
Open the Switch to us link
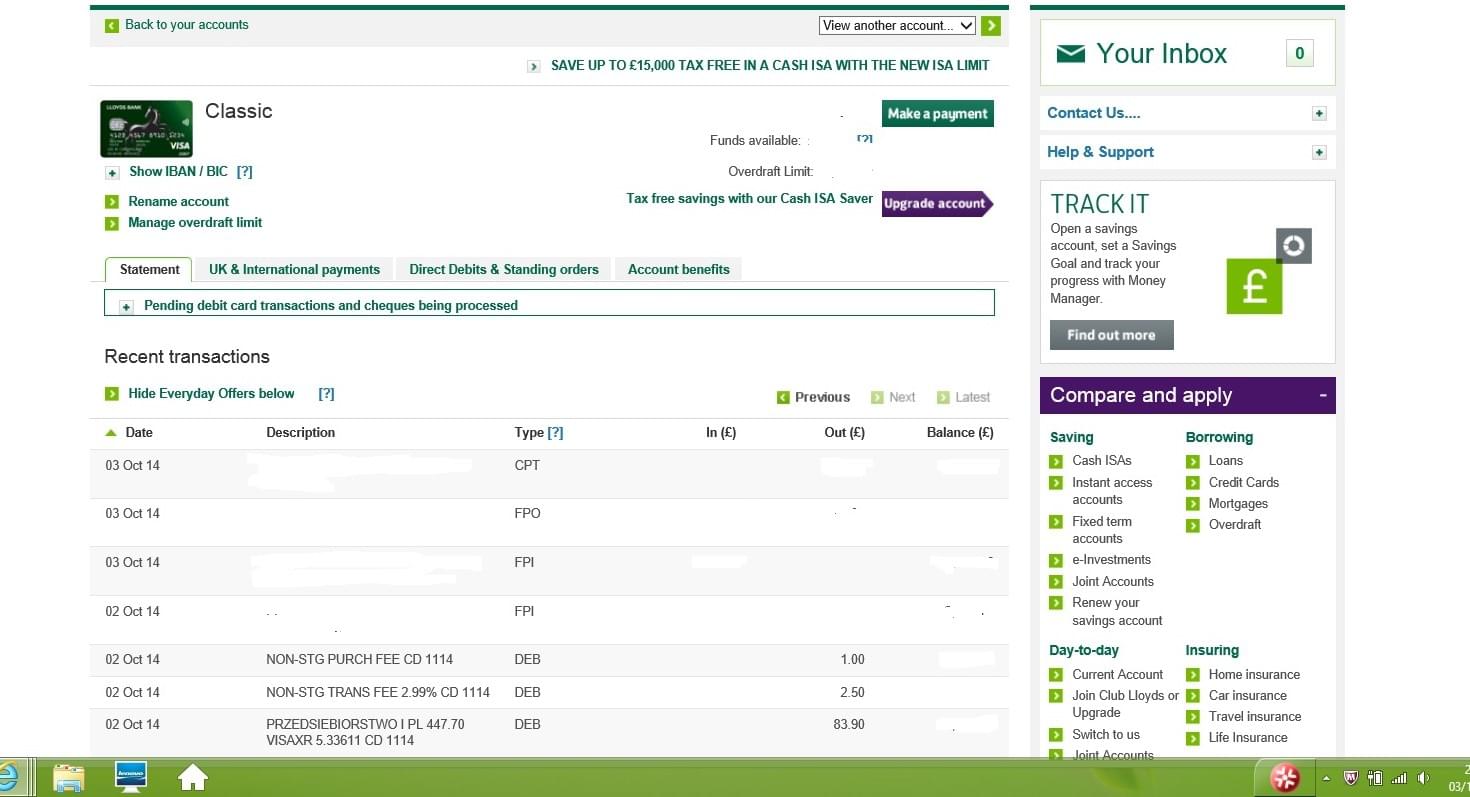click(1106, 734)
